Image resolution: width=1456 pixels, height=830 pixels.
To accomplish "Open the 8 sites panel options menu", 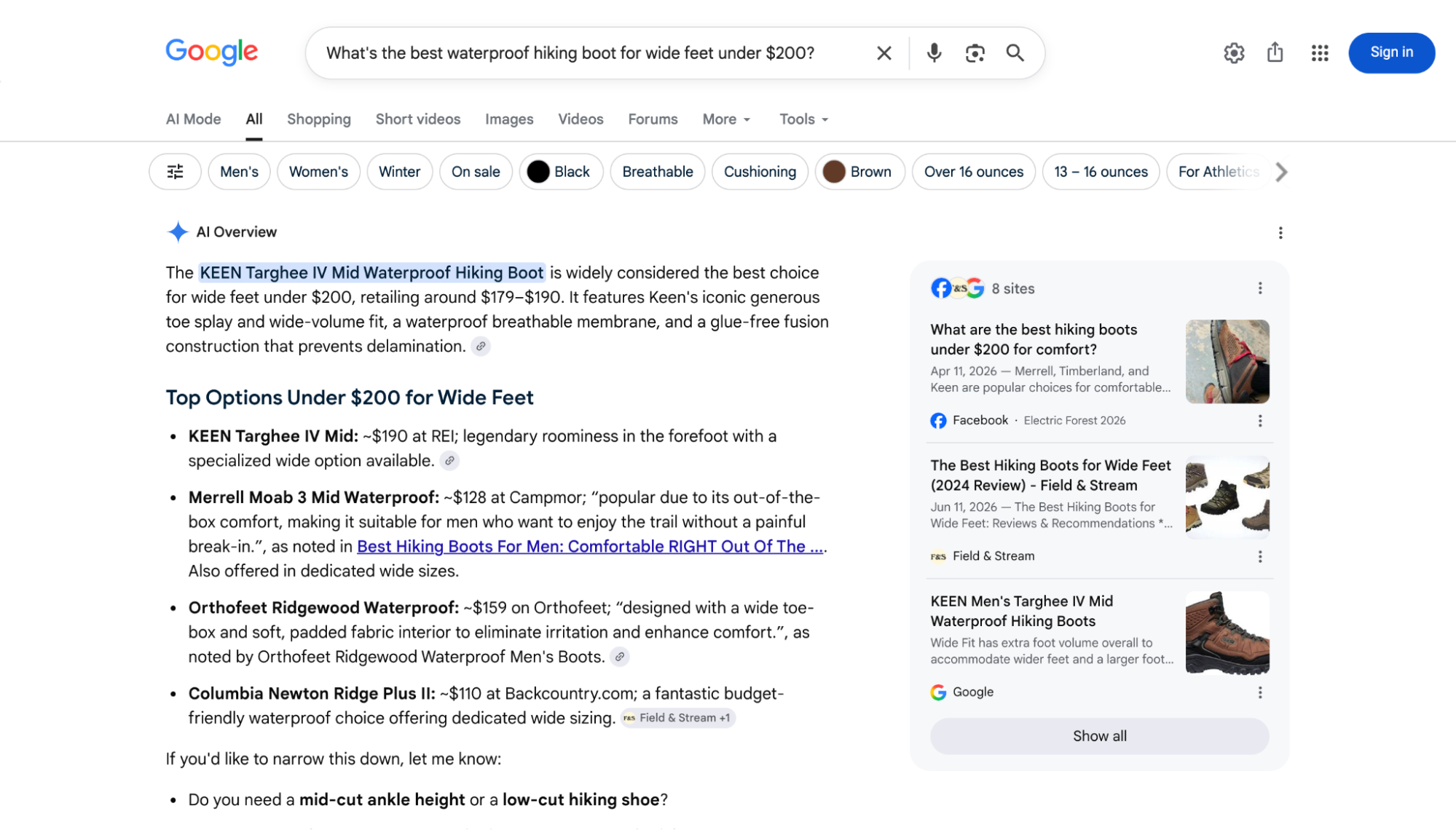I will click(1260, 288).
